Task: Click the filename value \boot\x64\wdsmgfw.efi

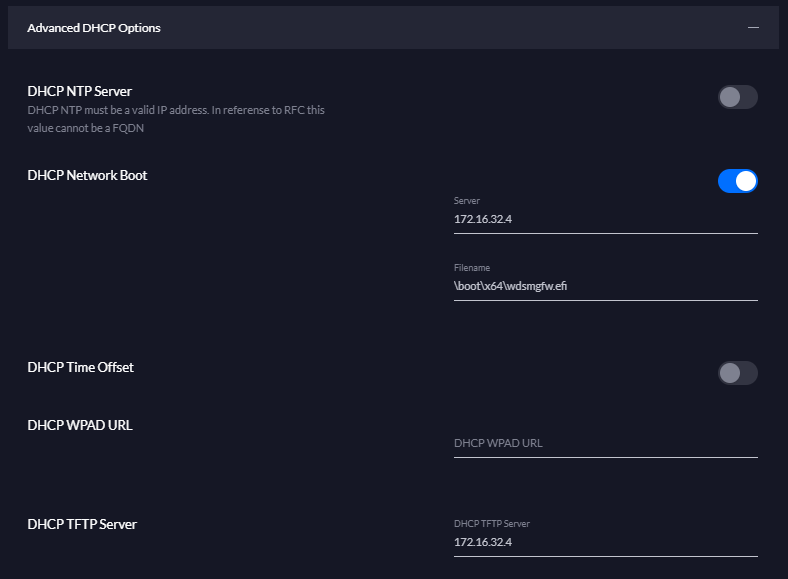Action: click(511, 285)
